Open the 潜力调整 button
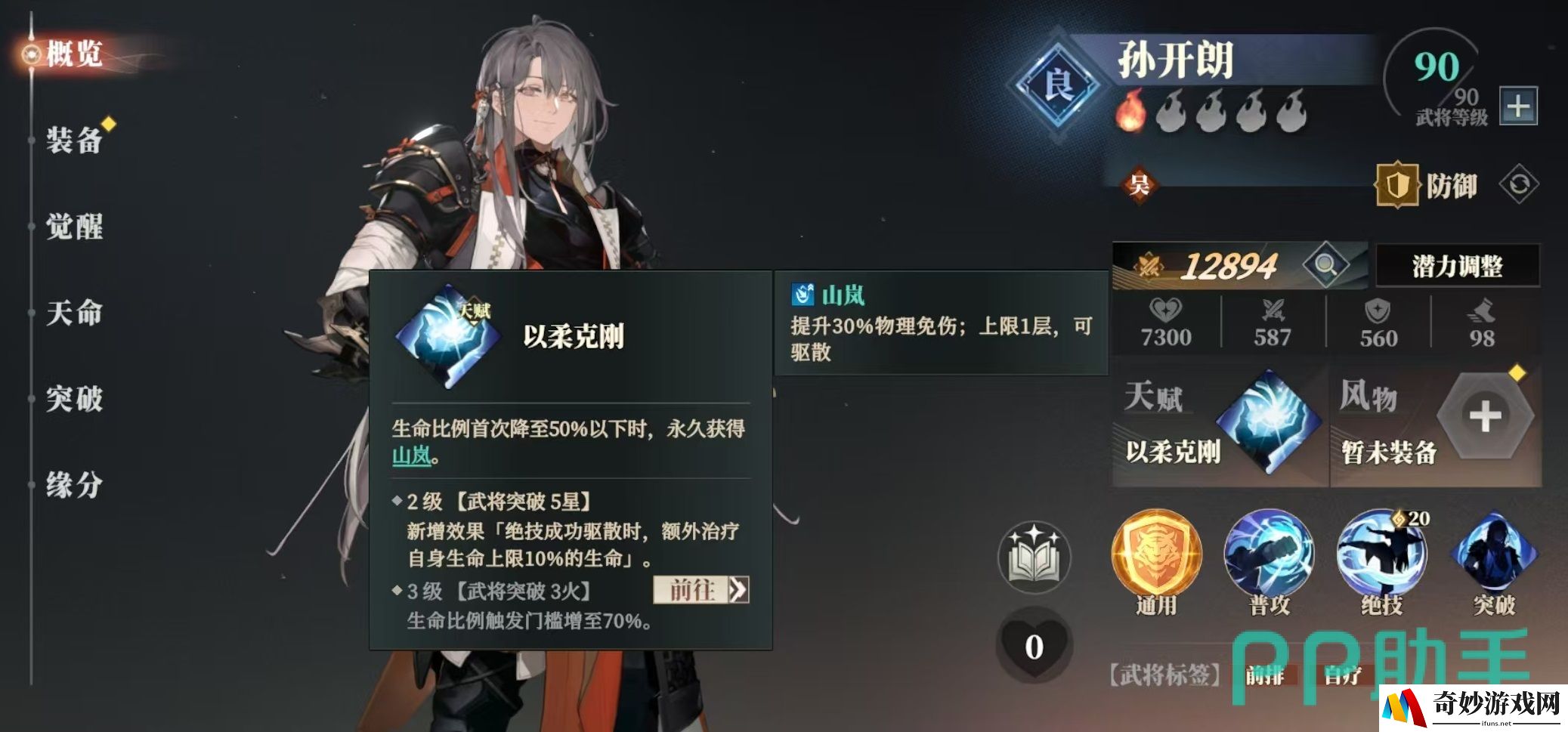 coord(1458,266)
